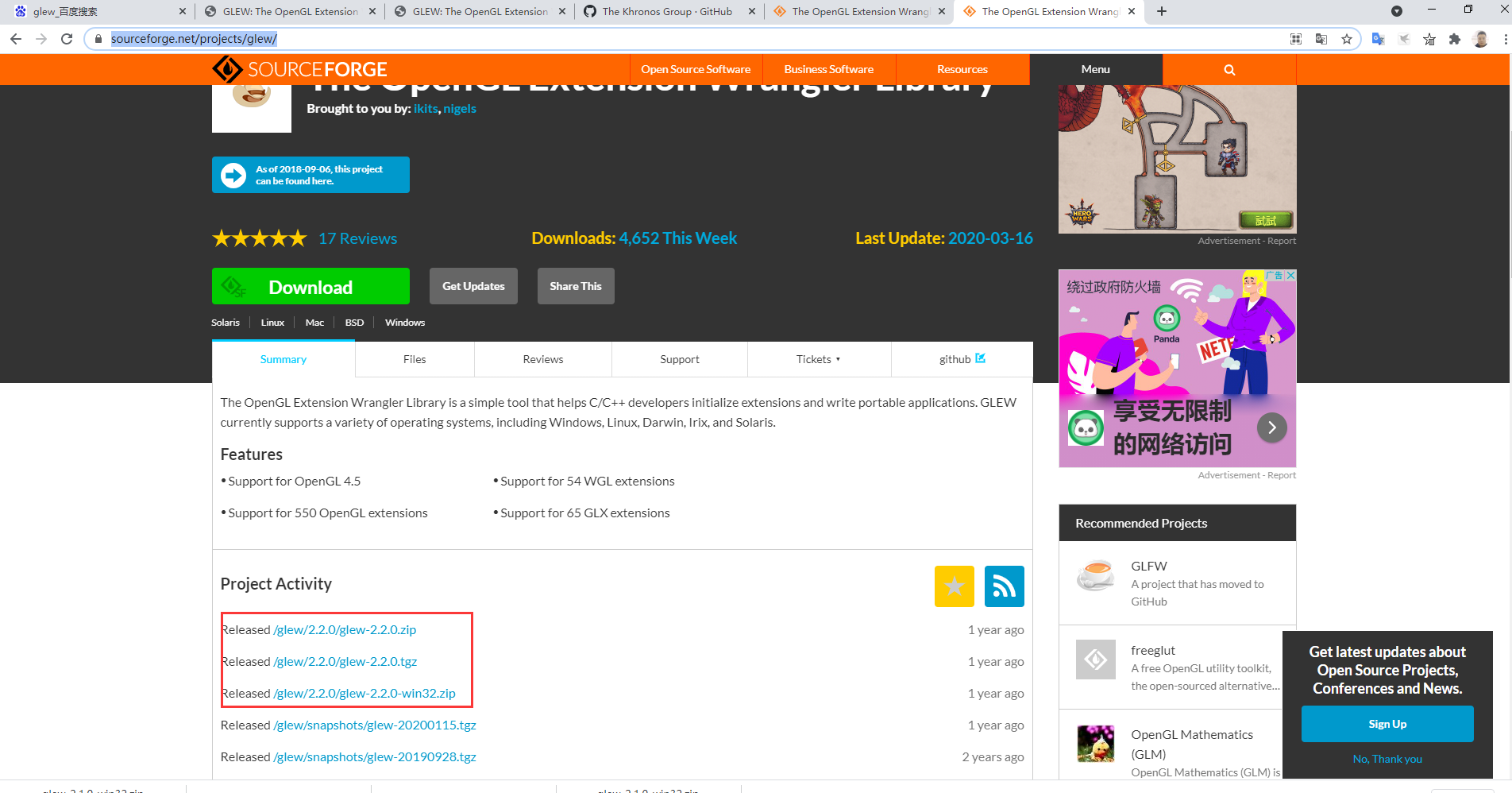Click the Share This button
The image size is (1512, 793).
576,286
